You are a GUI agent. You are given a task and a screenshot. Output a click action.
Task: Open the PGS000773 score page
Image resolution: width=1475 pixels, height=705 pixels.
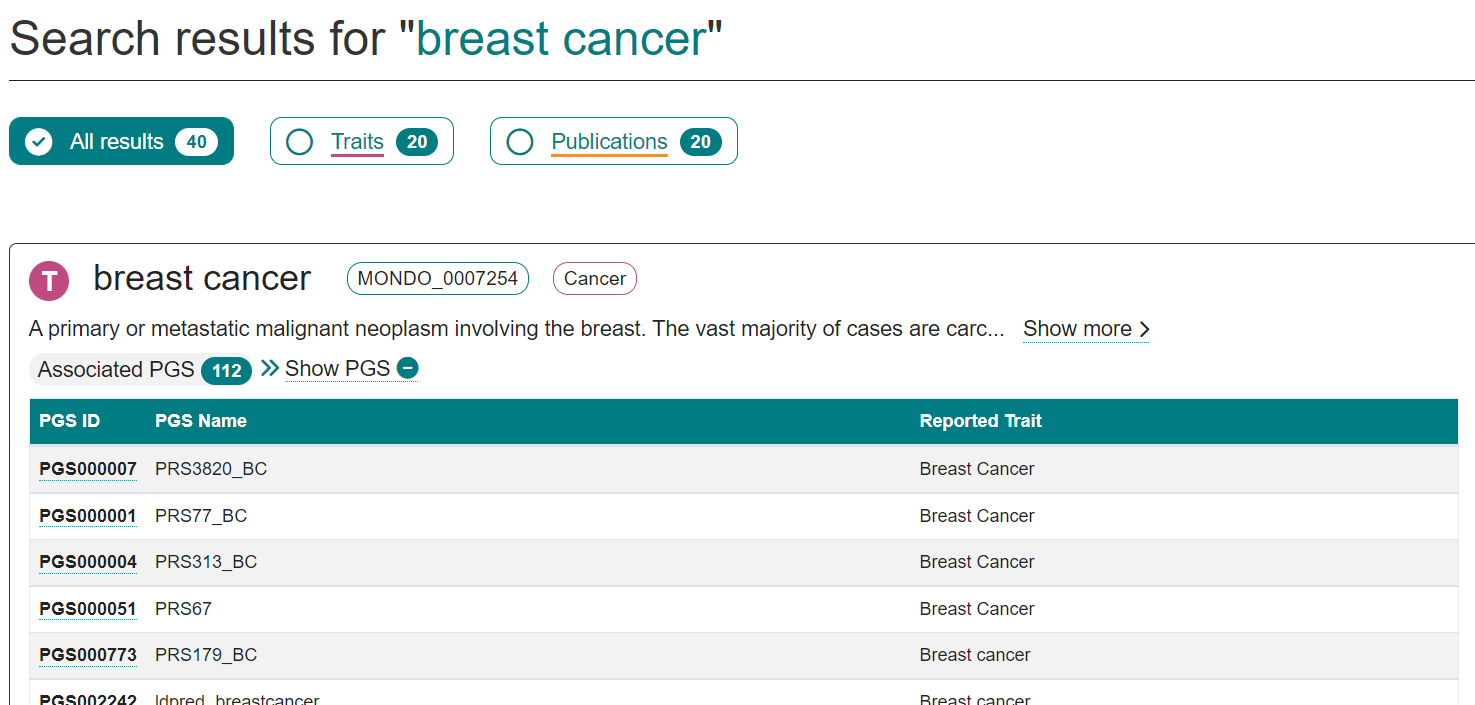point(88,654)
